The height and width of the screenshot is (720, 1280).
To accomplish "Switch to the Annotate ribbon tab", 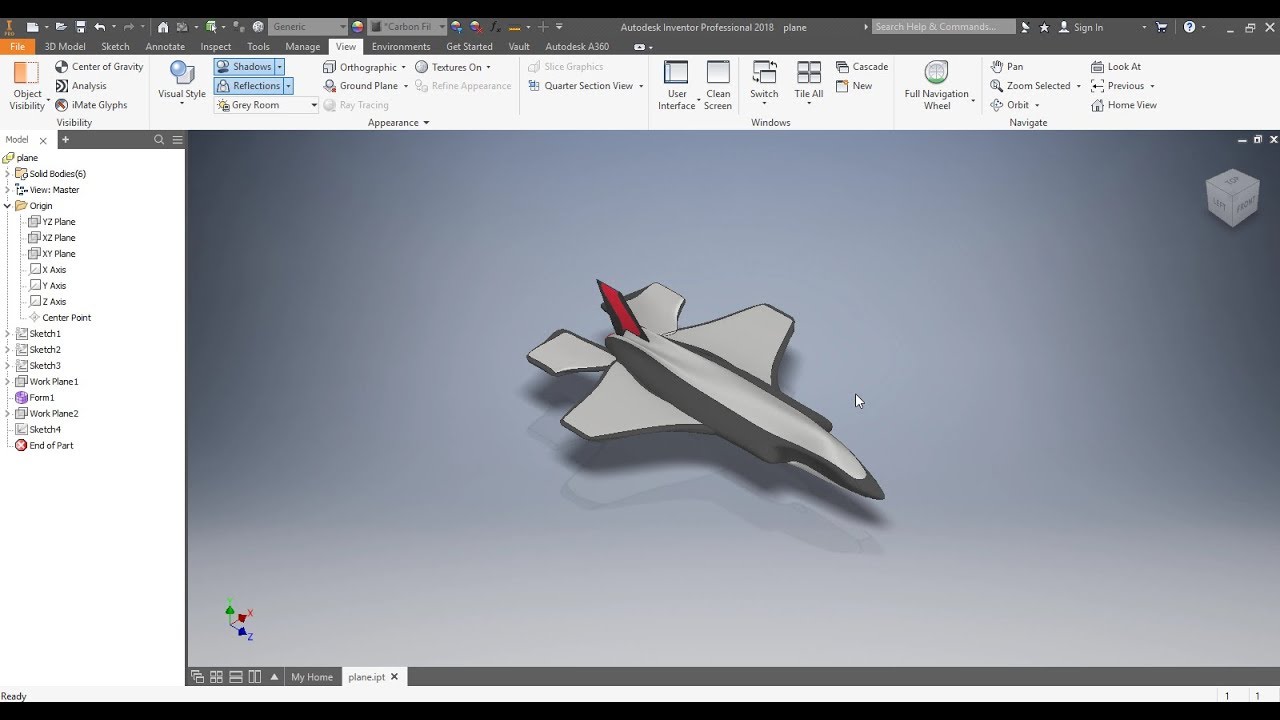I will point(165,47).
